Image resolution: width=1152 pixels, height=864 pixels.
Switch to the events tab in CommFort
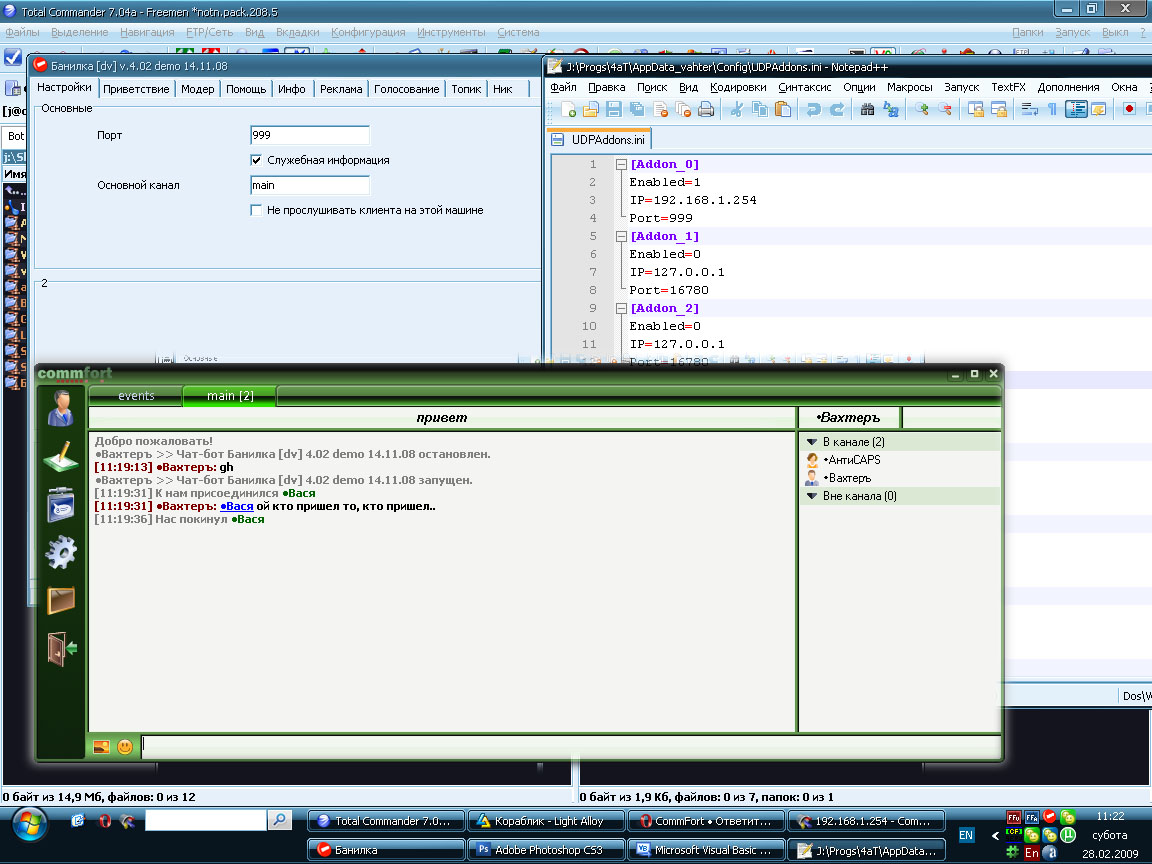click(136, 396)
